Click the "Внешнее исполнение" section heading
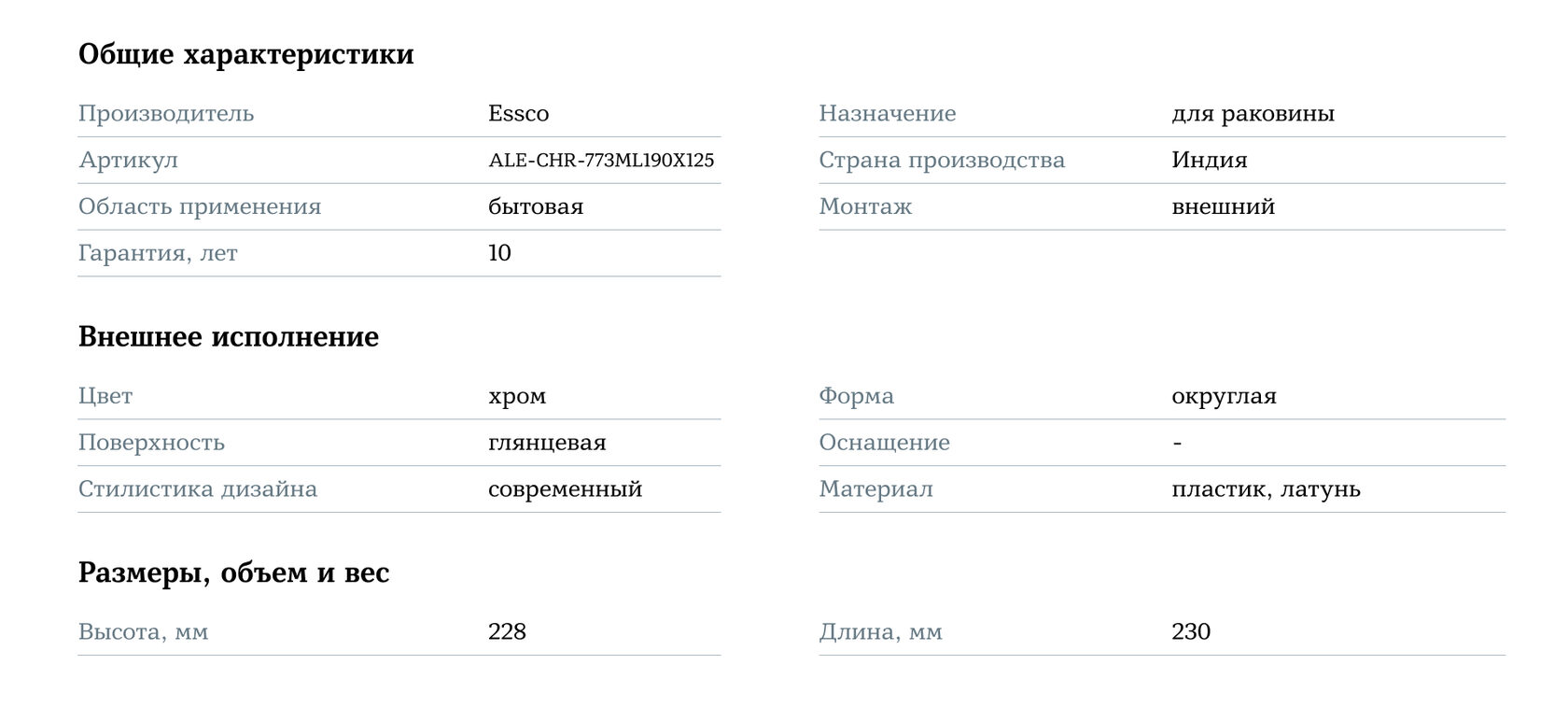Screen dimensions: 1568x707 coord(229,336)
